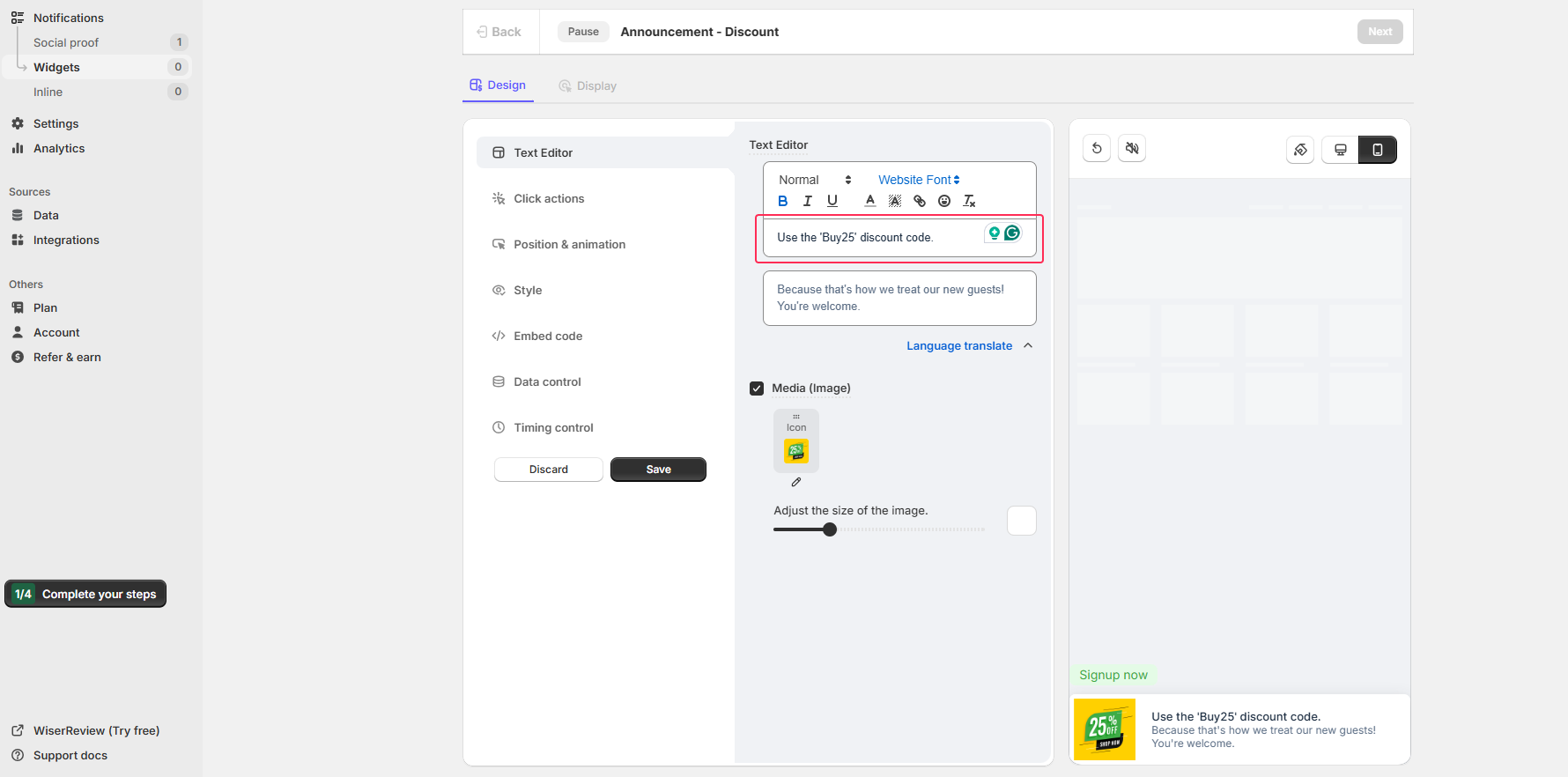Toggle bold formatting in text editor
The image size is (1568, 777).
coord(782,201)
